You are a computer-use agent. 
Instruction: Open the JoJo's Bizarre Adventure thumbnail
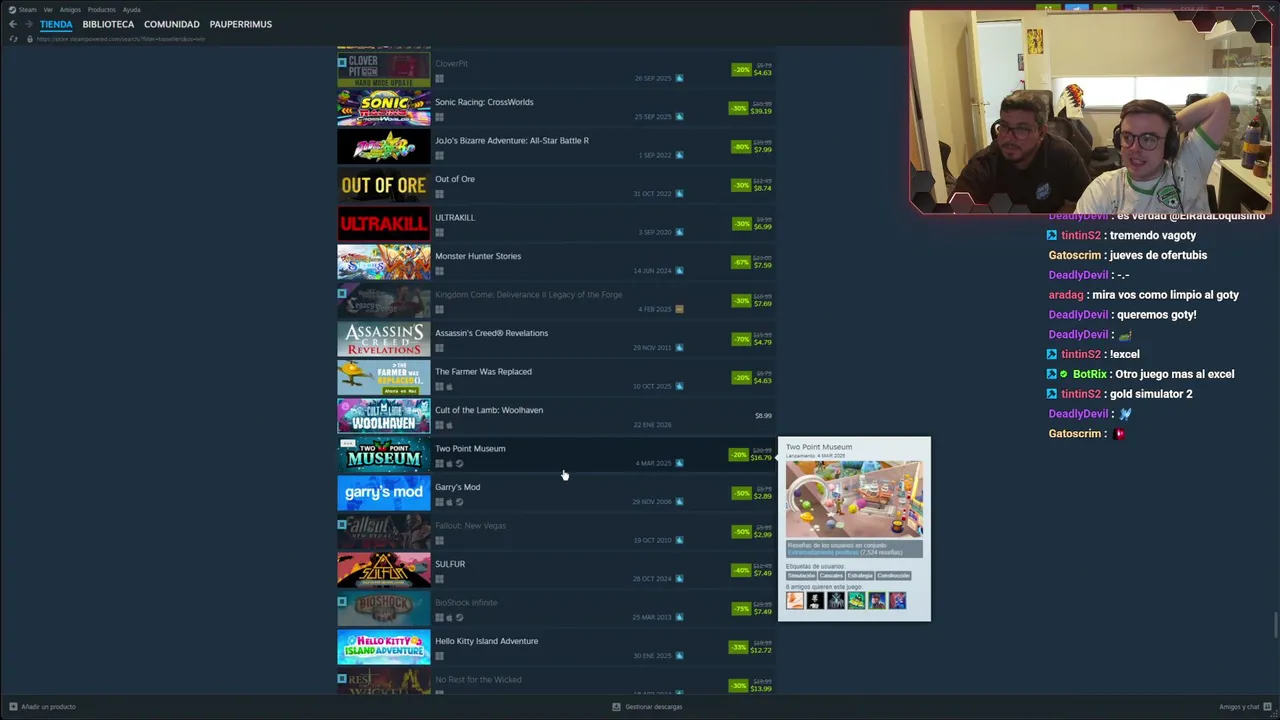[x=384, y=147]
